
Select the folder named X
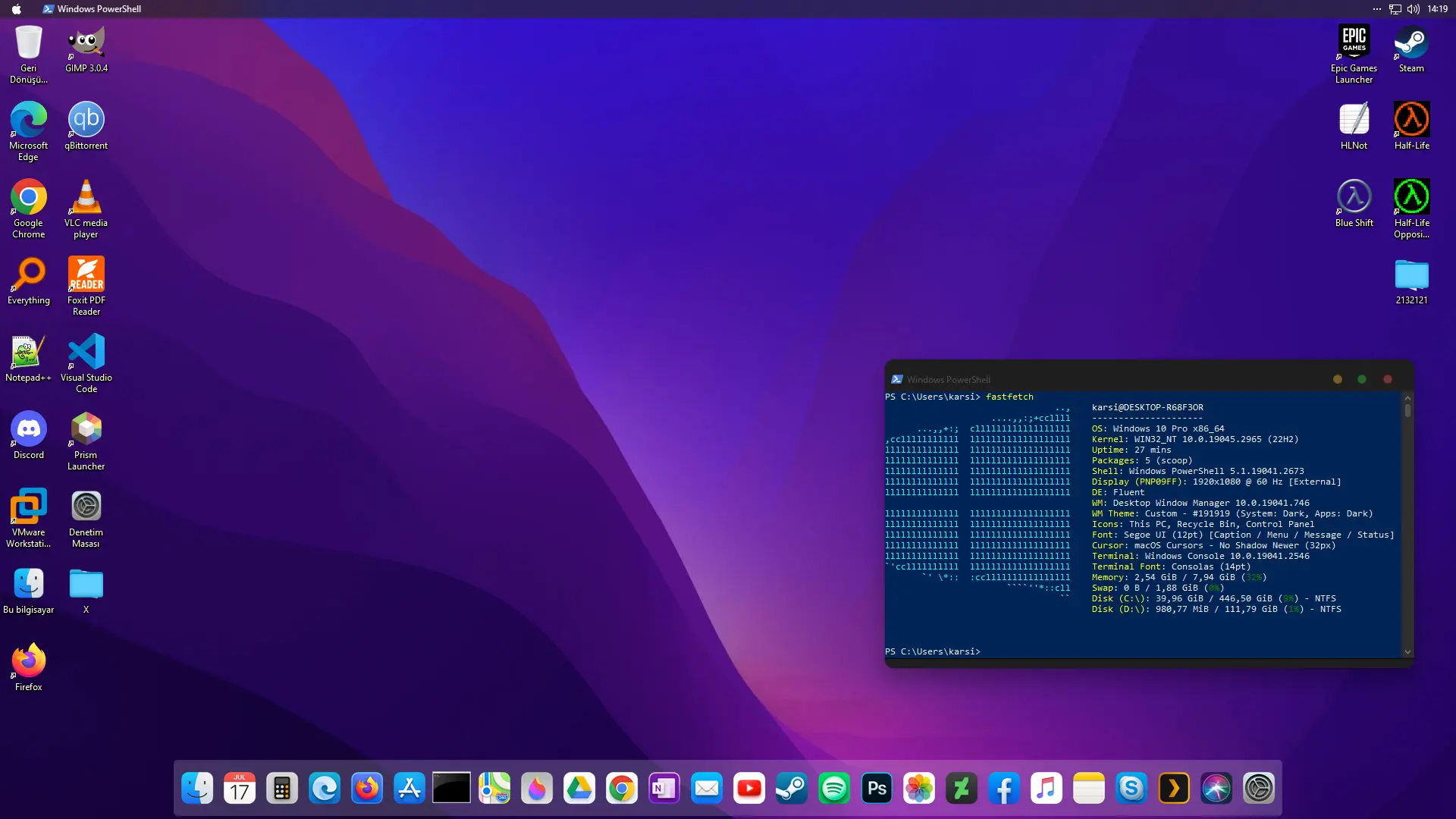86,590
